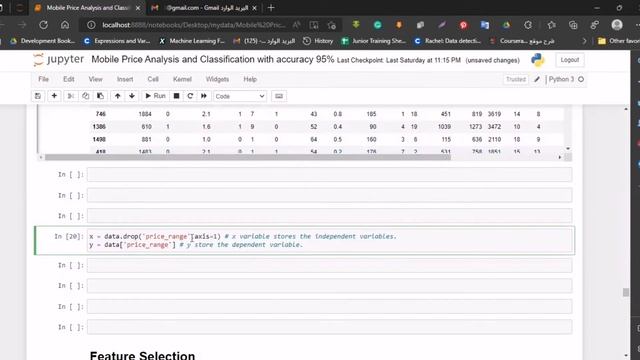Open the command palette keyboard icon
The width and height of the screenshot is (640, 360).
click(x=279, y=96)
